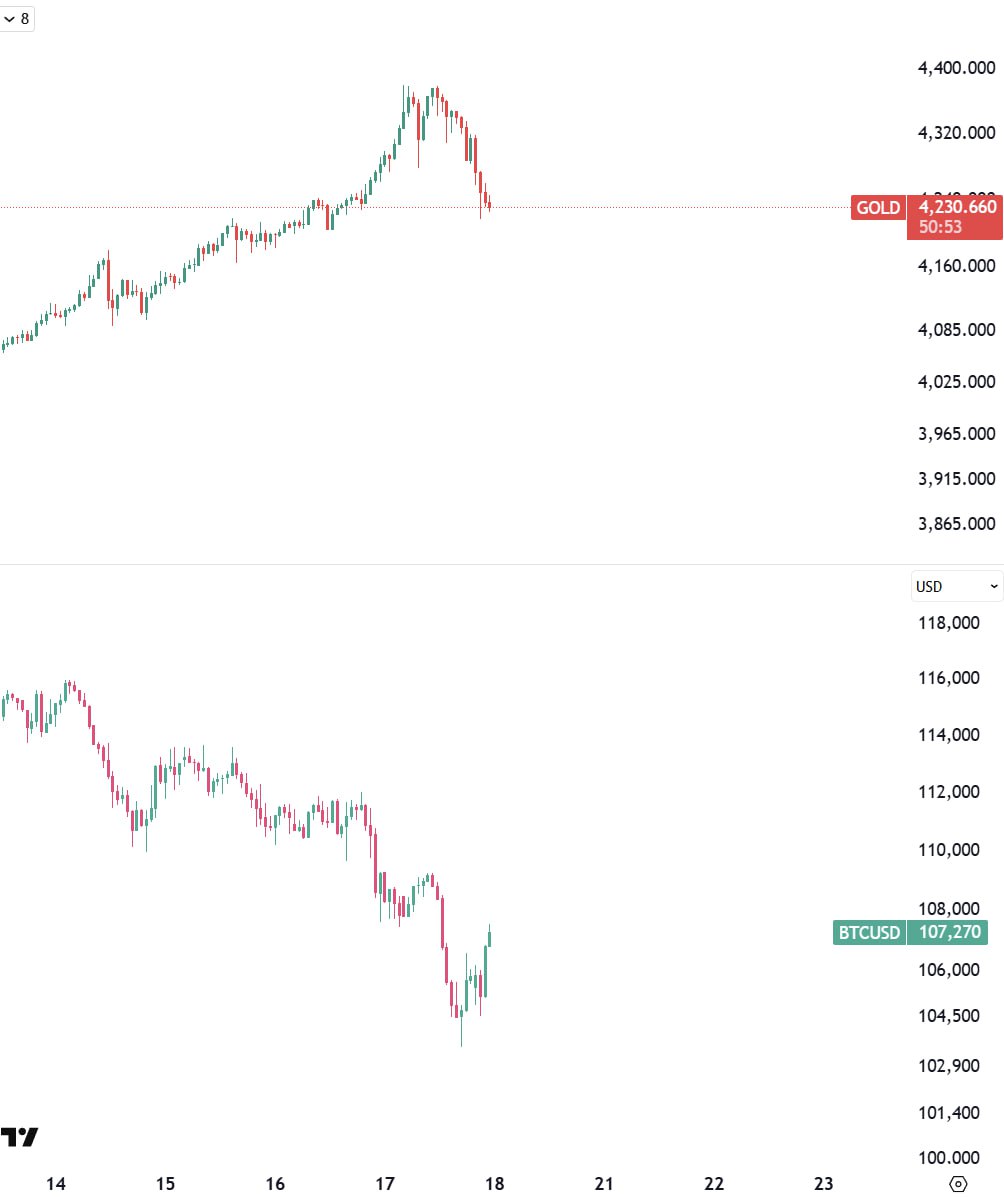The width and height of the screenshot is (1004, 1197).
Task: Click the latest red gold candle
Action: tap(489, 206)
